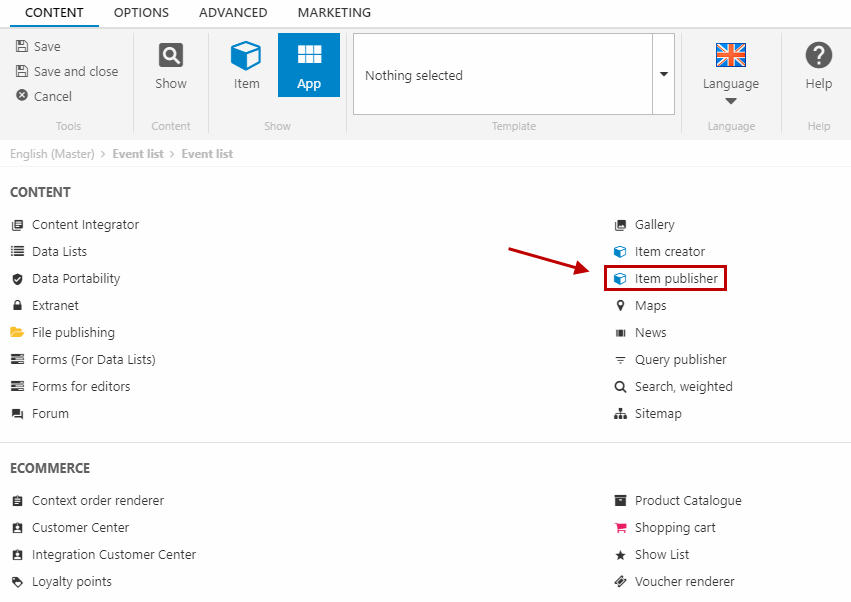Choose the Loyalty points app

click(x=61, y=581)
